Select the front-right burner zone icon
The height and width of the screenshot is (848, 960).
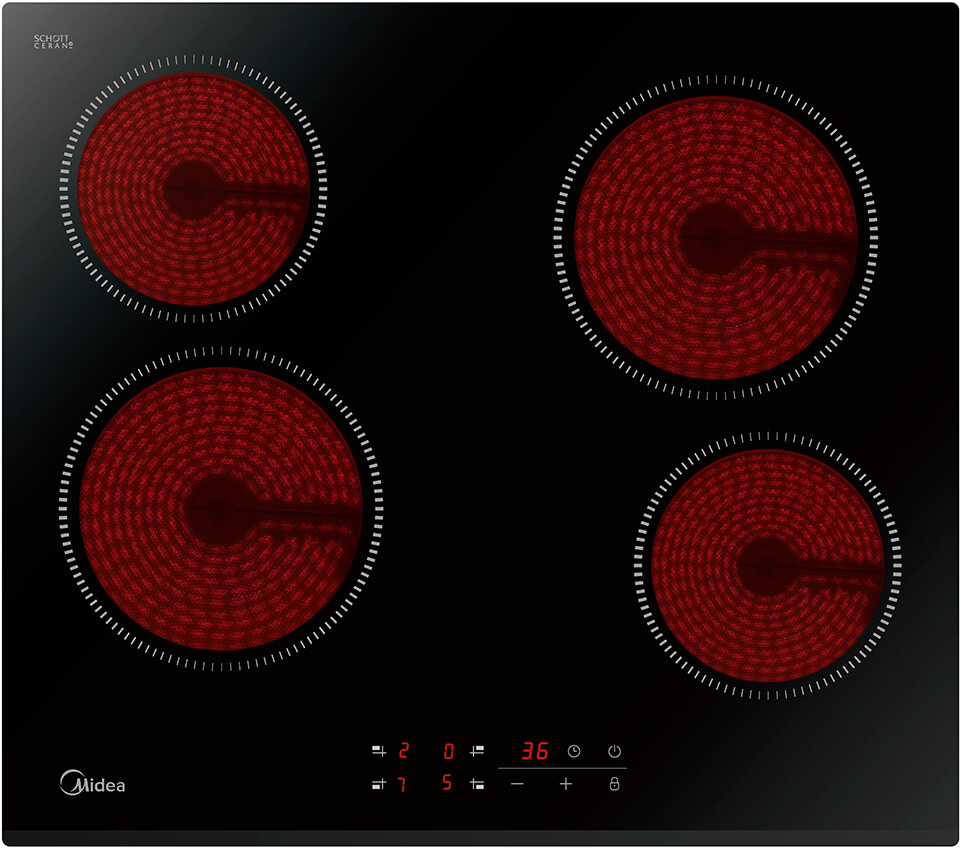click(x=478, y=785)
